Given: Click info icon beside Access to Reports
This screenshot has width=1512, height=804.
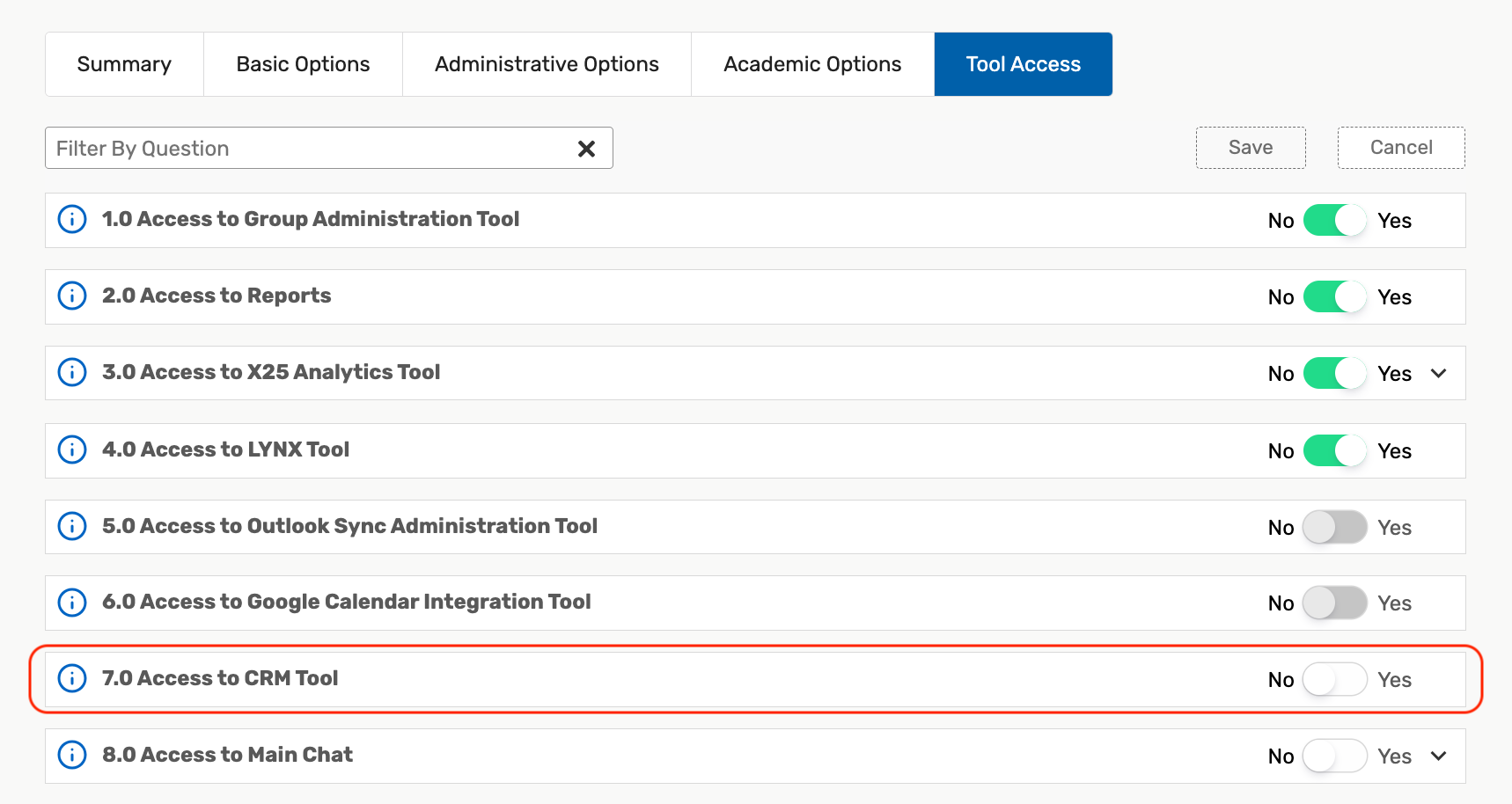Looking at the screenshot, I should click(72, 296).
